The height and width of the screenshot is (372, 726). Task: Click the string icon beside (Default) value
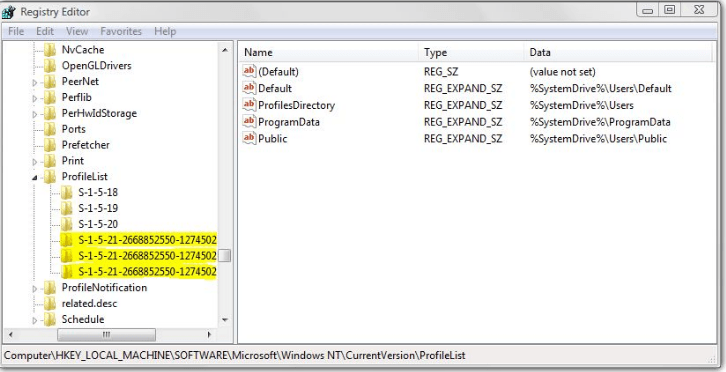point(249,71)
